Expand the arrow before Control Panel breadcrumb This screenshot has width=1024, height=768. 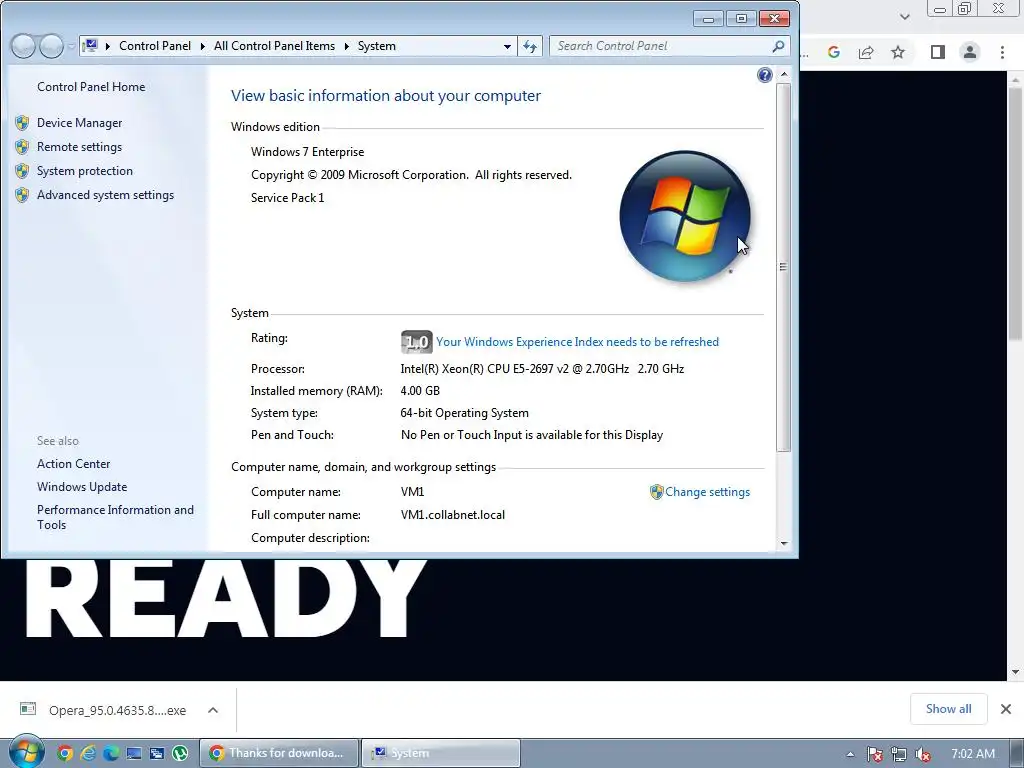[108, 46]
